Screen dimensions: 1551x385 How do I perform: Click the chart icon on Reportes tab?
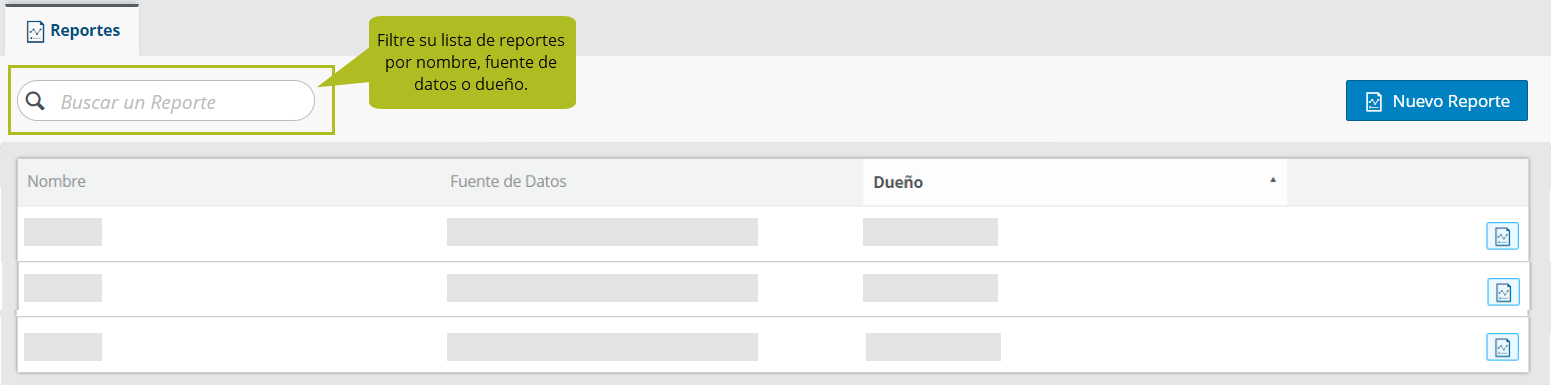(36, 31)
